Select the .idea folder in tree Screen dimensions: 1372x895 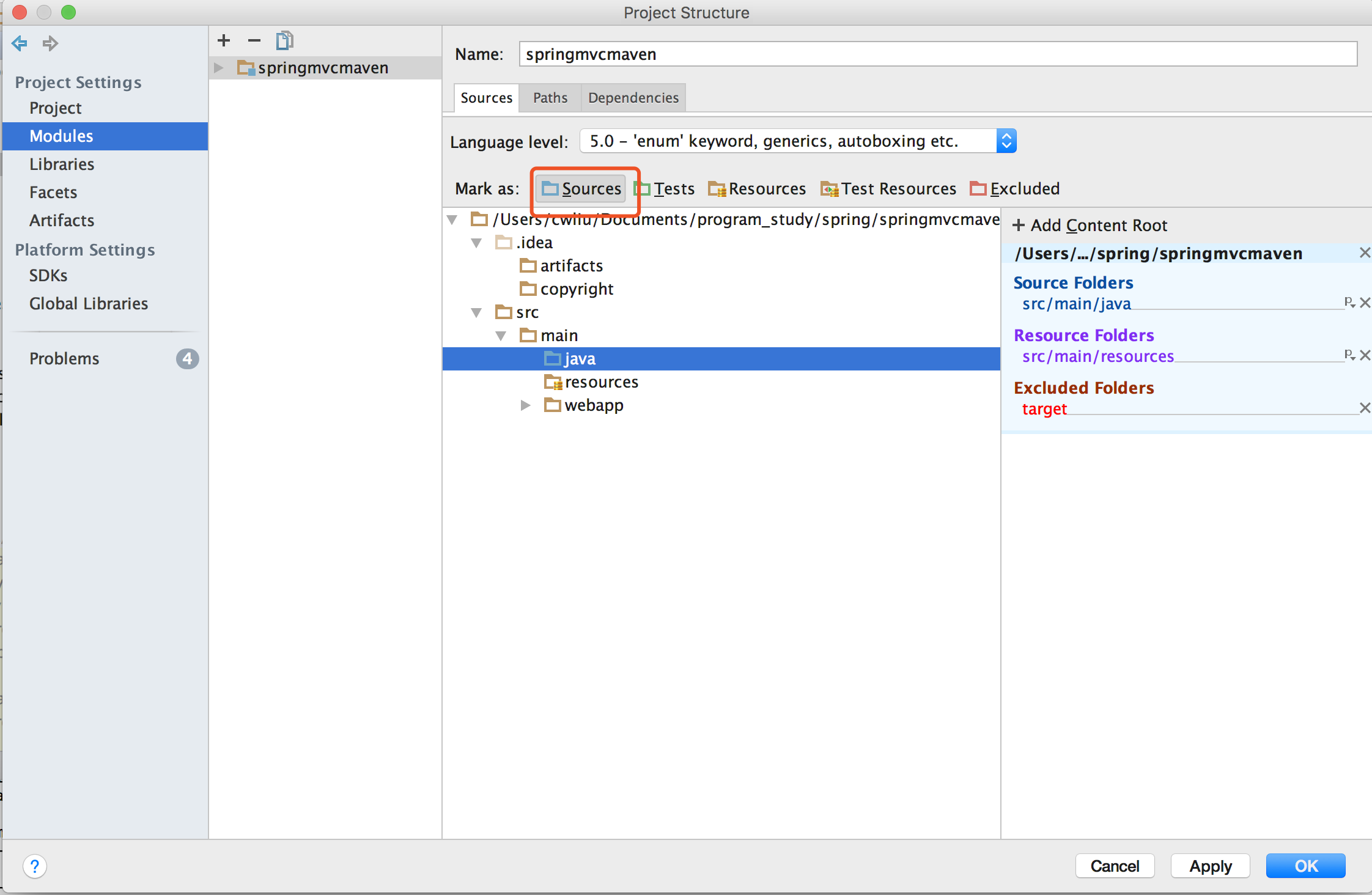pyautogui.click(x=524, y=243)
